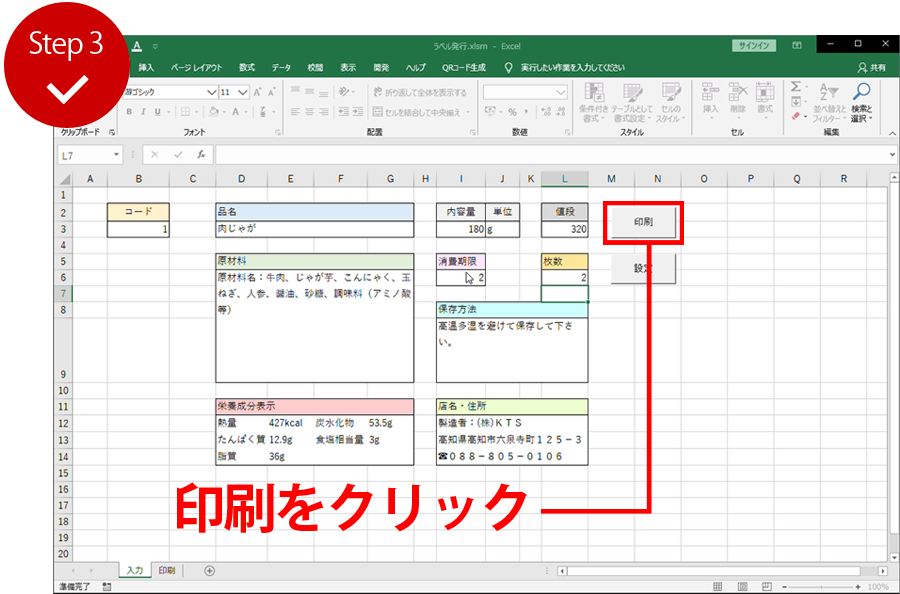Click the center horizontally icon
This screenshot has width=900, height=594.
coord(309,112)
